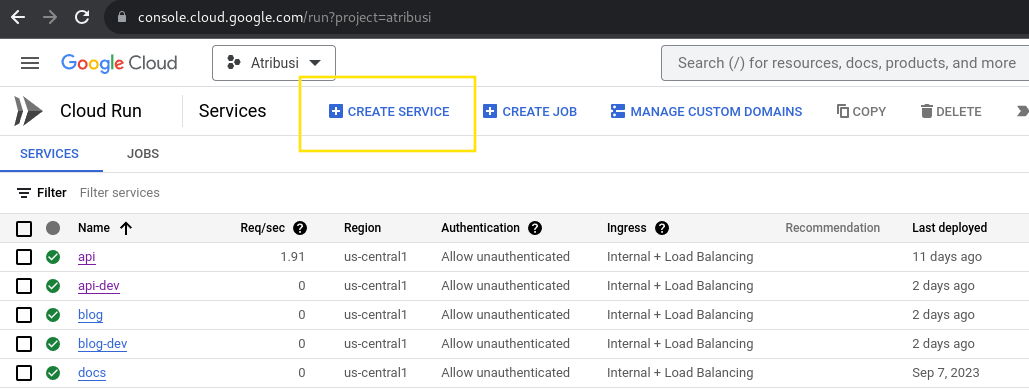Open the Req/sec help question mark

click(300, 228)
